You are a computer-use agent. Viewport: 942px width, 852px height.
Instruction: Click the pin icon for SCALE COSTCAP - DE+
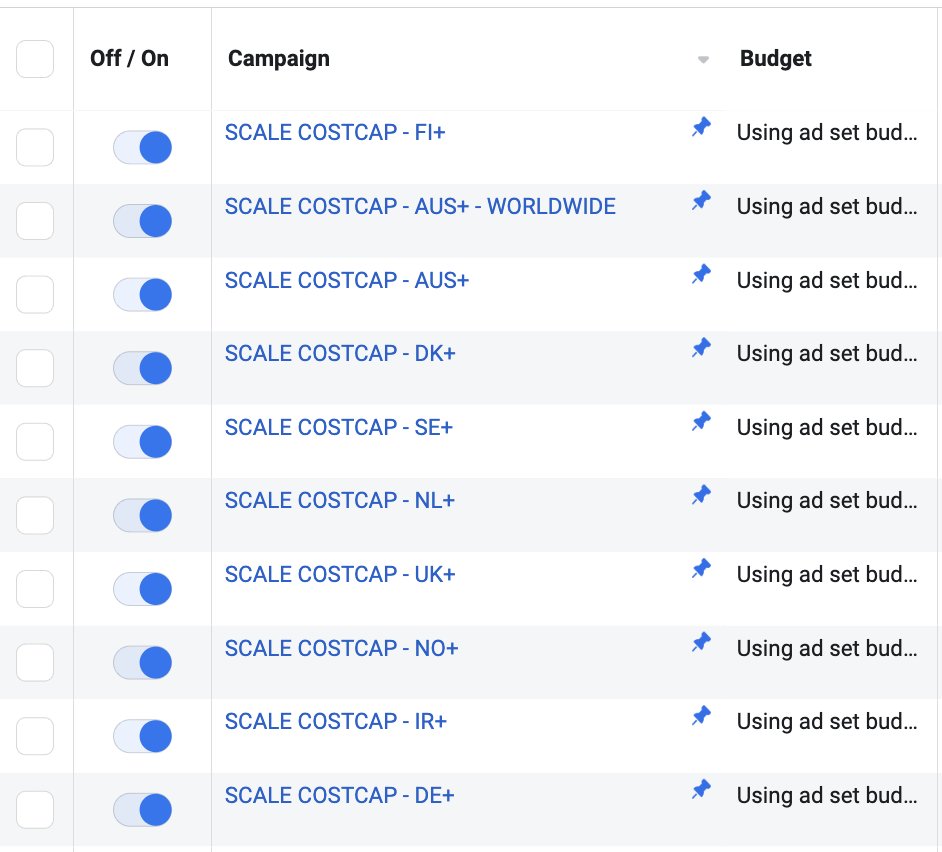701,789
